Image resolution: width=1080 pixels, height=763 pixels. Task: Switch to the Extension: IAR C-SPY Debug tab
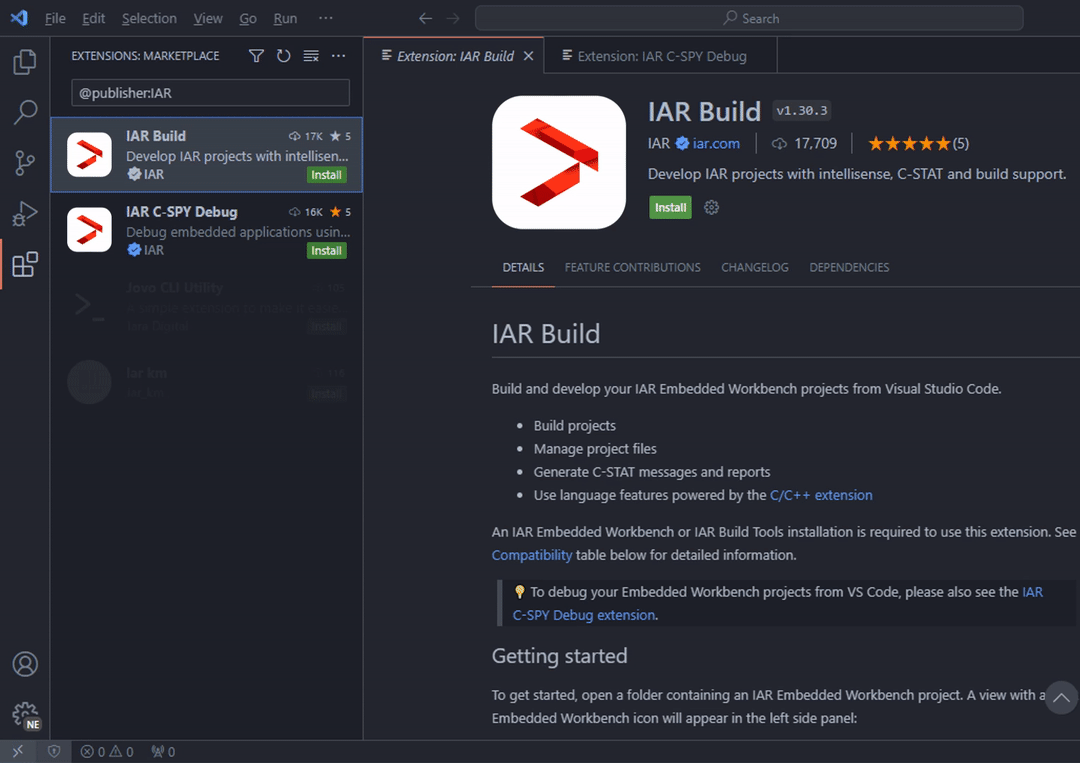pos(661,56)
